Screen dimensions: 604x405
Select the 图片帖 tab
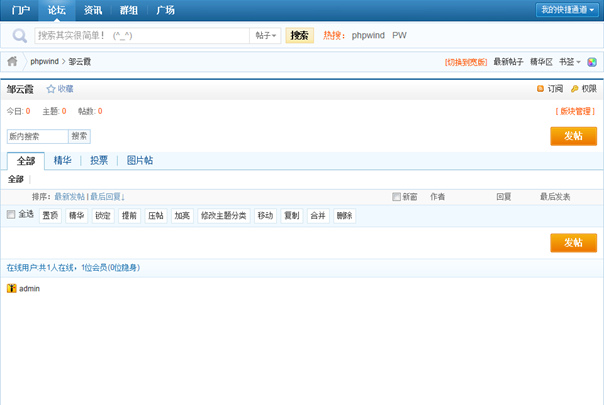pos(140,160)
